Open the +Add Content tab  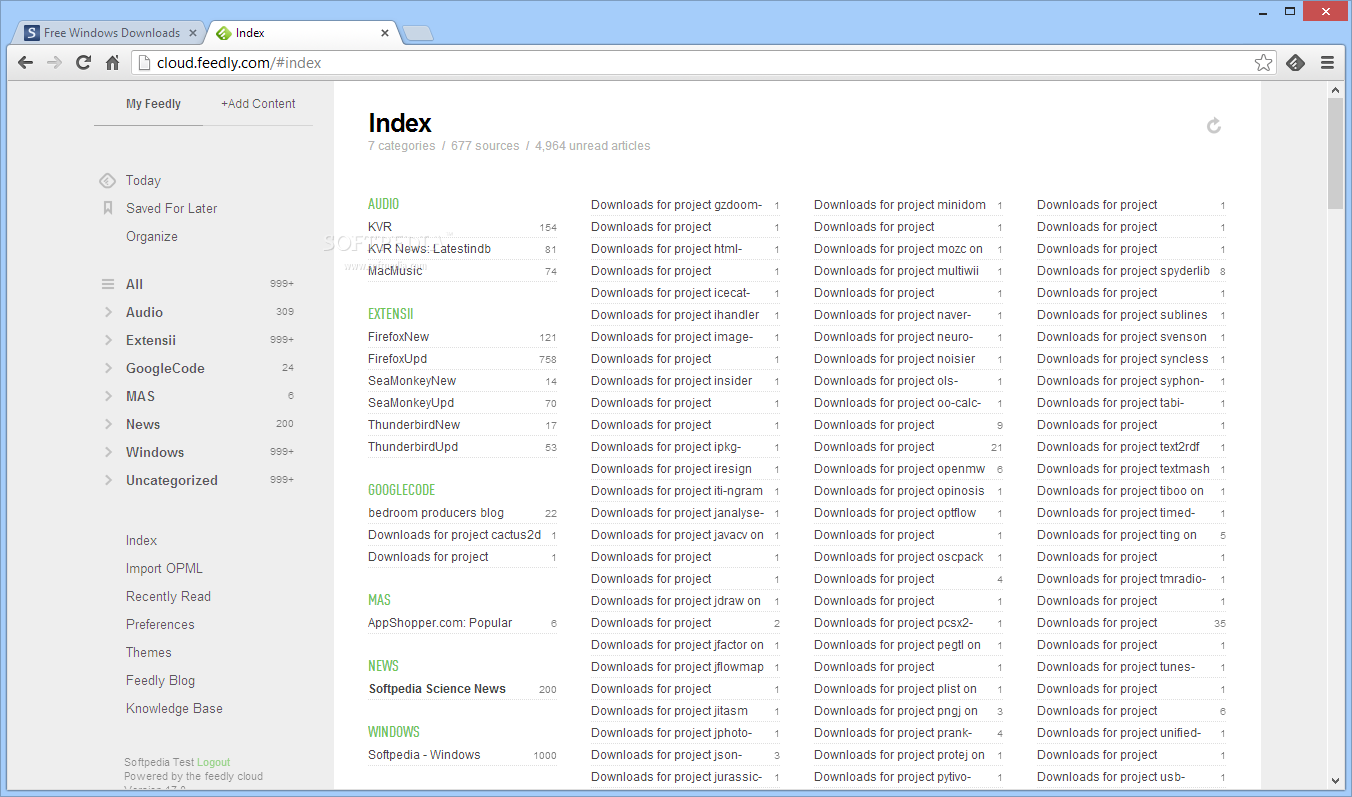click(x=258, y=104)
